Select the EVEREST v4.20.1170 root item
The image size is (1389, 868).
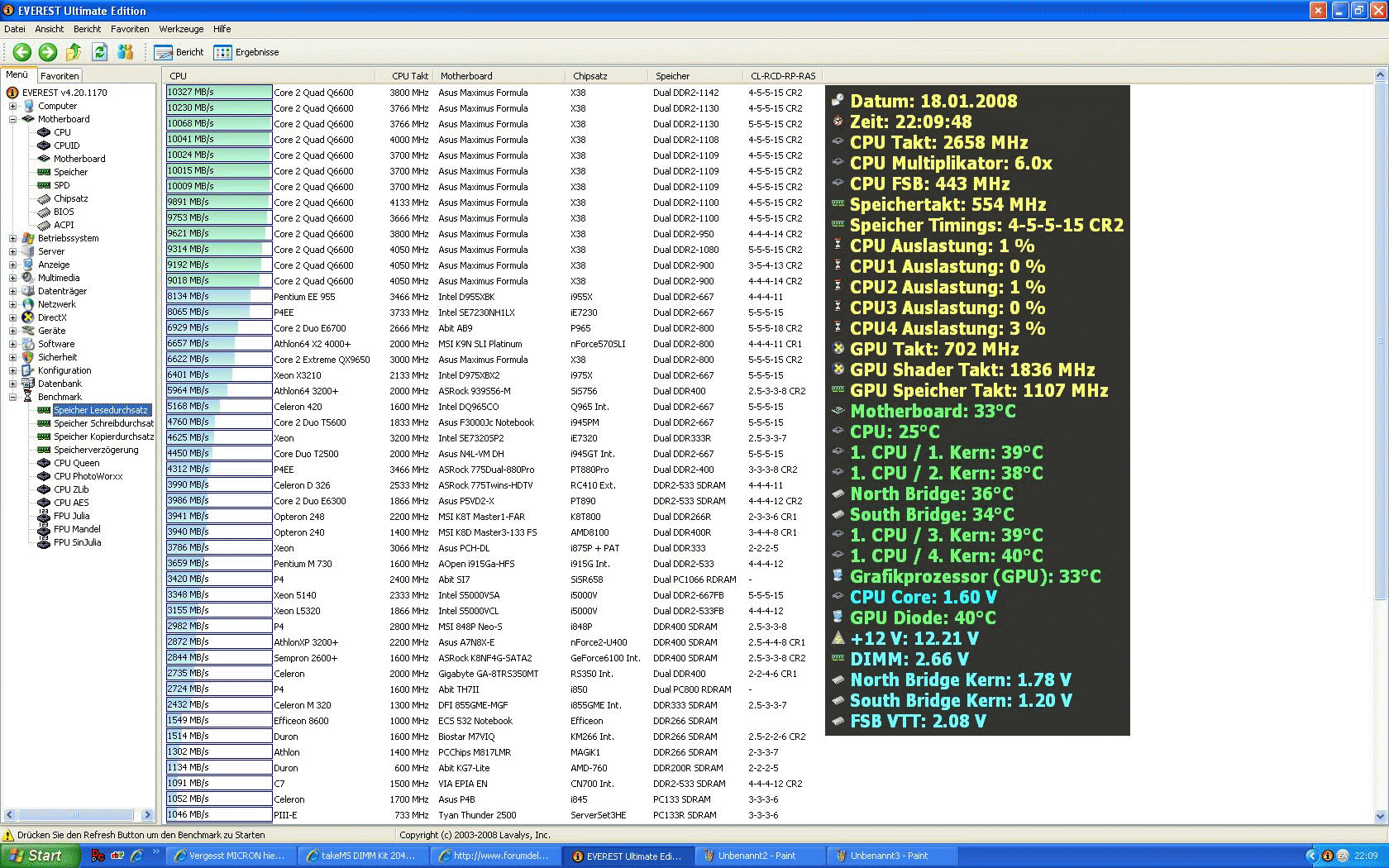coord(64,93)
